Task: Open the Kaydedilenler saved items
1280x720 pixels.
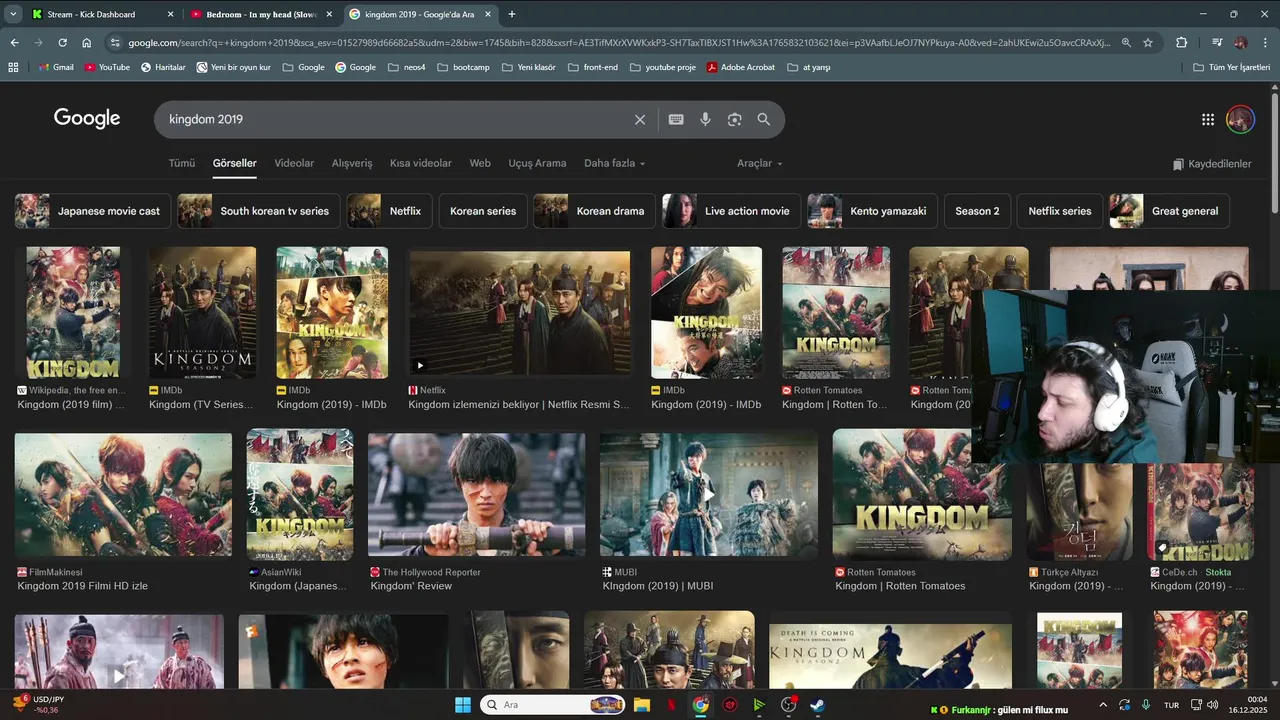Action: pos(1212,163)
